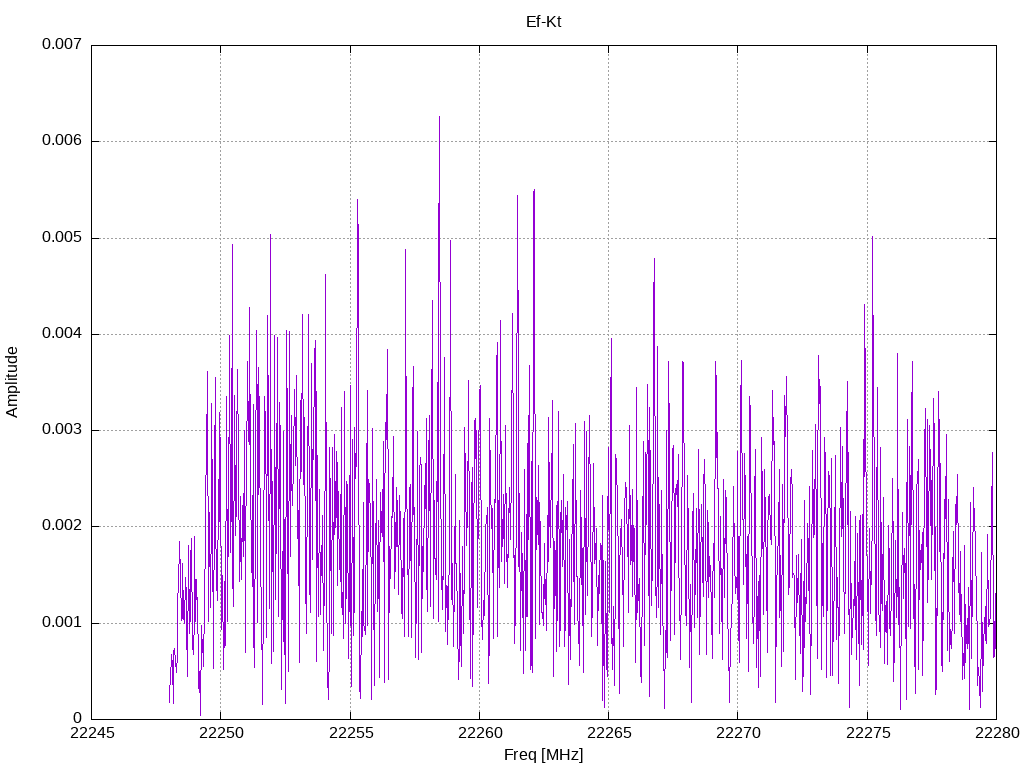Click the plot title 'Ef-Kt'
Screen dimensions: 1024x768
[543, 22]
